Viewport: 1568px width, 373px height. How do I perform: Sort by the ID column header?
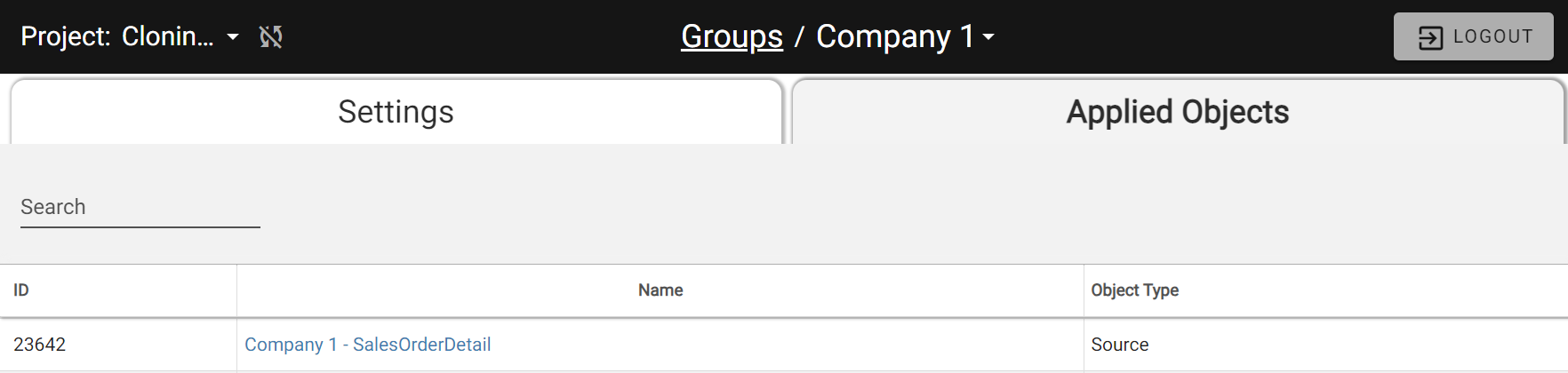click(118, 290)
